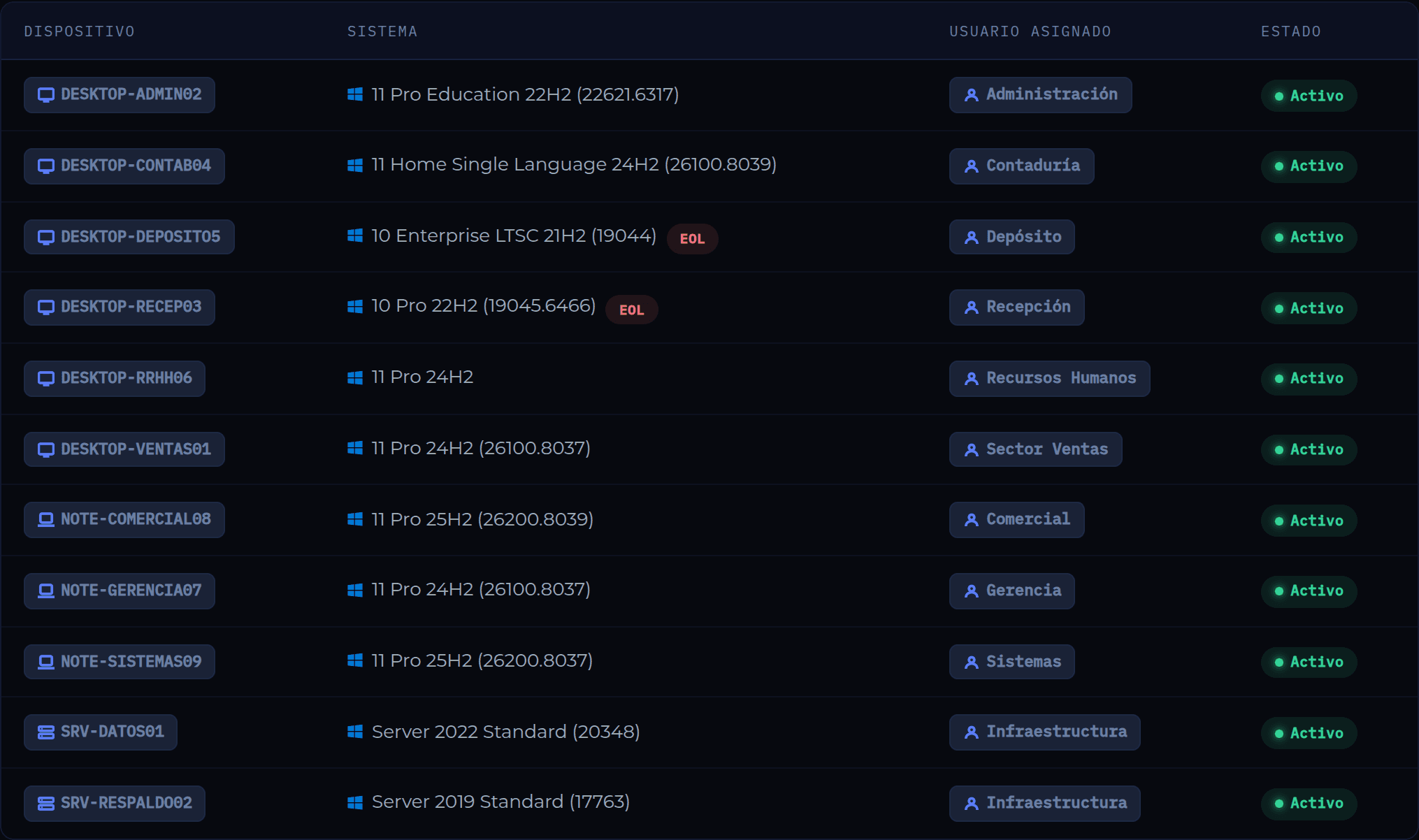The width and height of the screenshot is (1419, 840).
Task: Select the laptop icon beside NOTE-SISTEMAS09
Action: pos(46,662)
